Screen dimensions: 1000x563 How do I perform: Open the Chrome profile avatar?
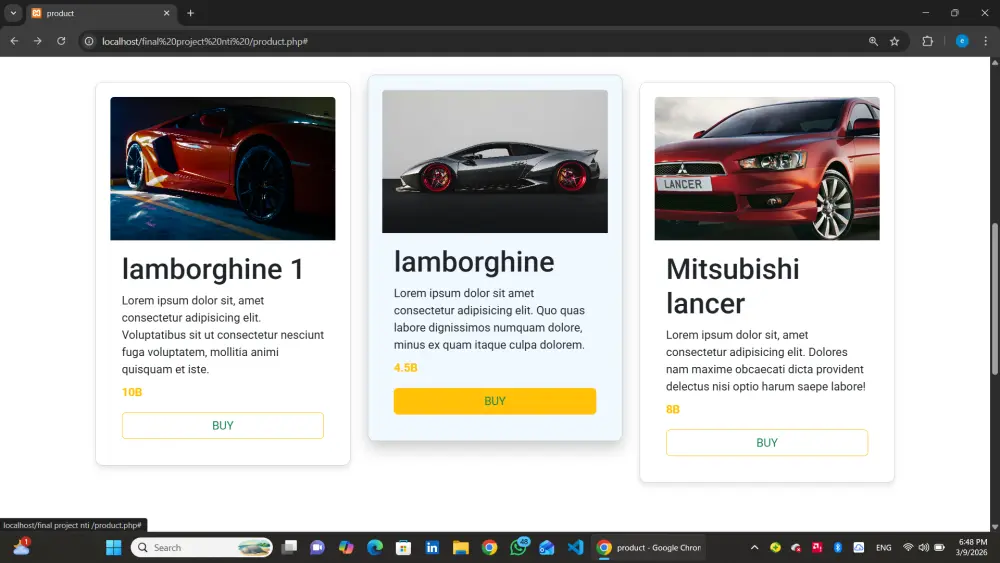tap(962, 41)
